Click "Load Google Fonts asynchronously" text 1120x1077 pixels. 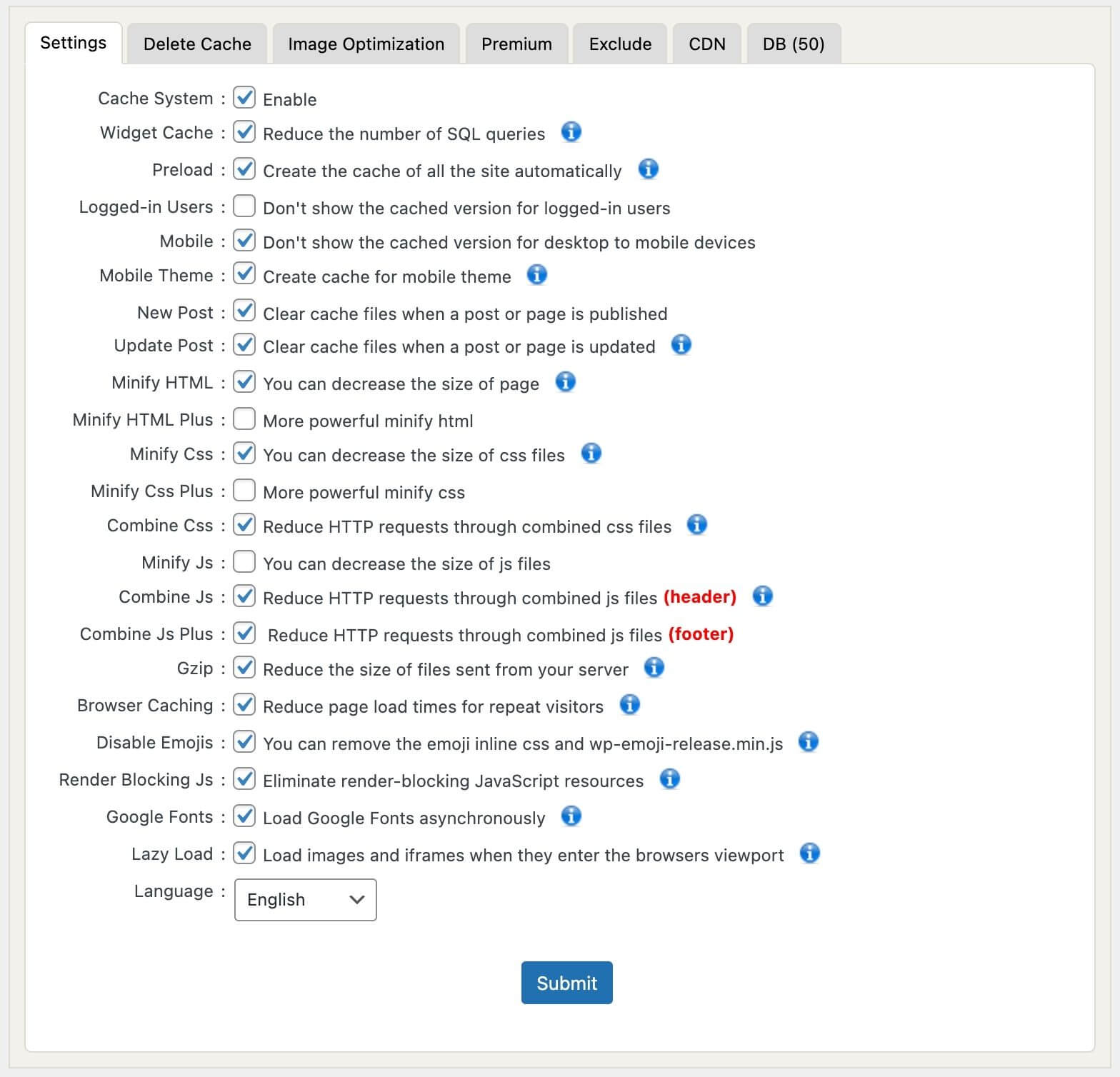[404, 818]
